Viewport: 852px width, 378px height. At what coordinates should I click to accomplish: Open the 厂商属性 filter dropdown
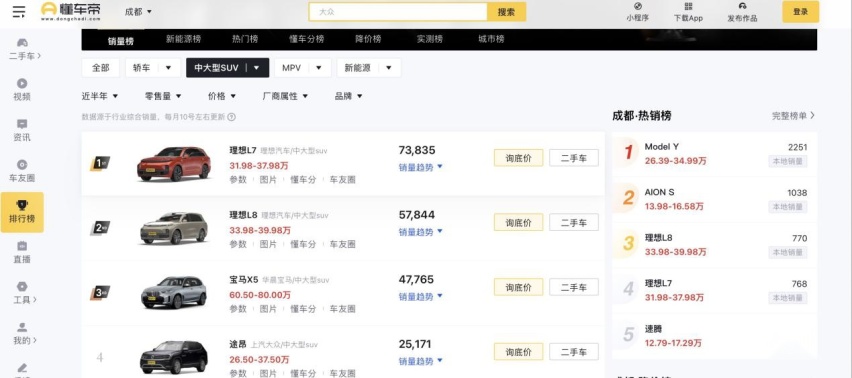point(285,96)
